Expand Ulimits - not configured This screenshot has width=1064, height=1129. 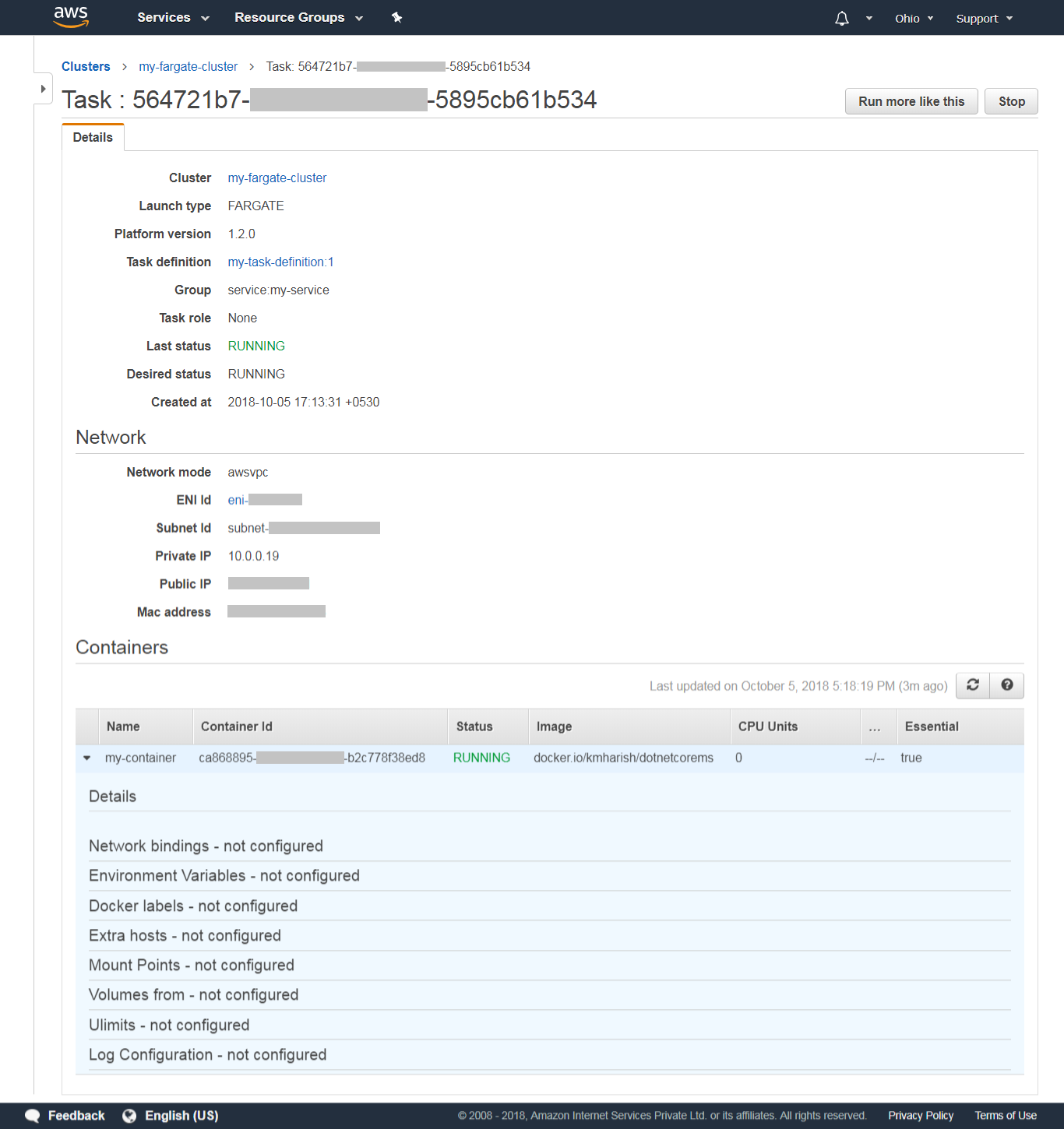pos(169,1025)
